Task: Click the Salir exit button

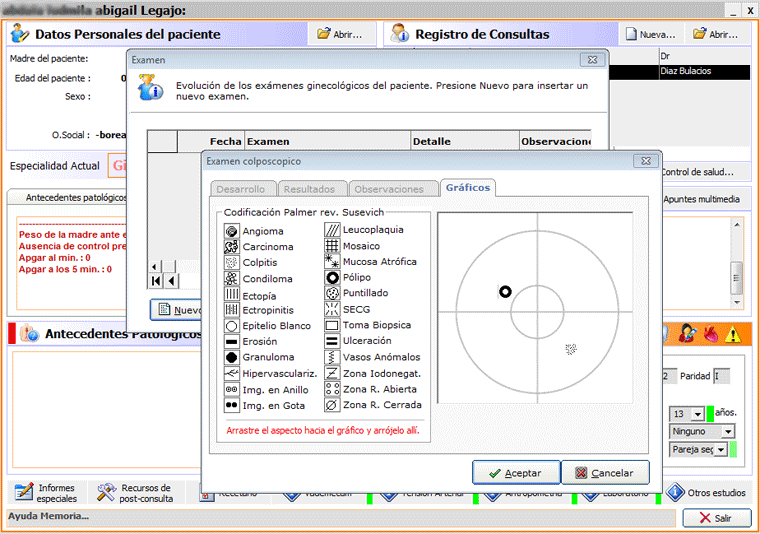Action: 716,518
